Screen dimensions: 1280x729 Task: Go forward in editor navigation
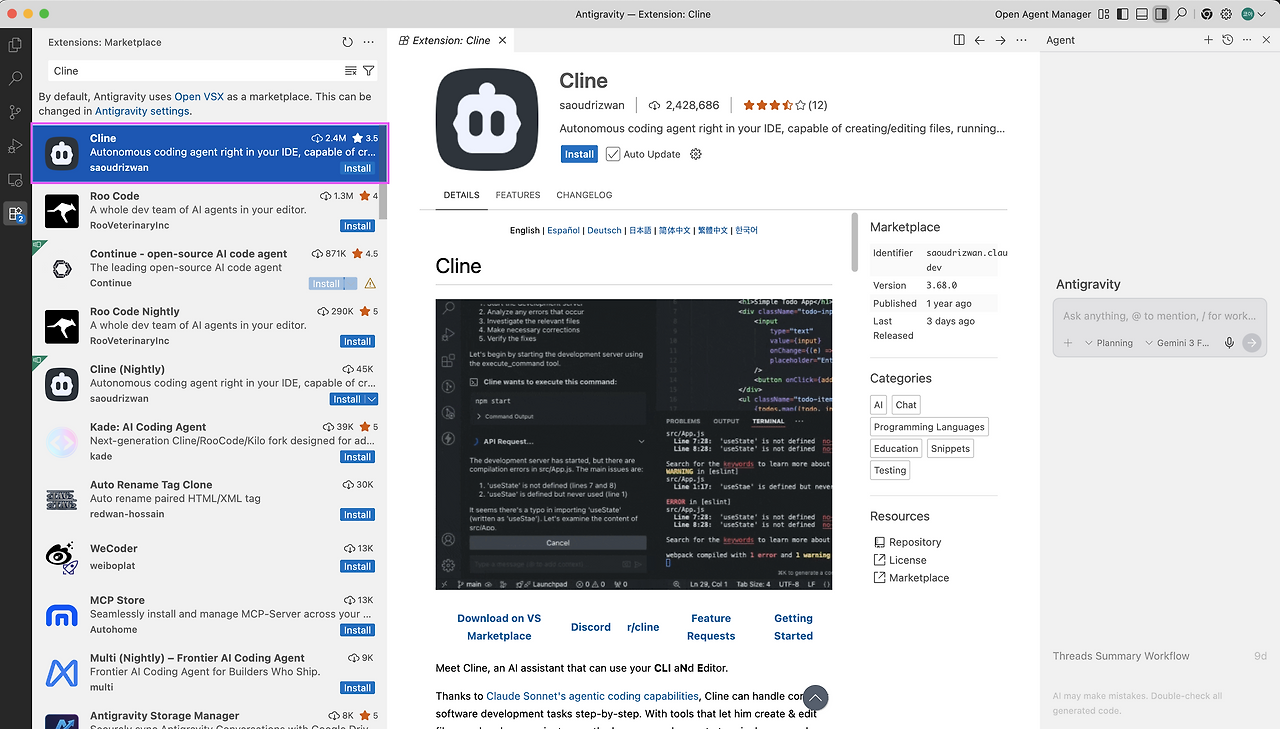(1000, 40)
